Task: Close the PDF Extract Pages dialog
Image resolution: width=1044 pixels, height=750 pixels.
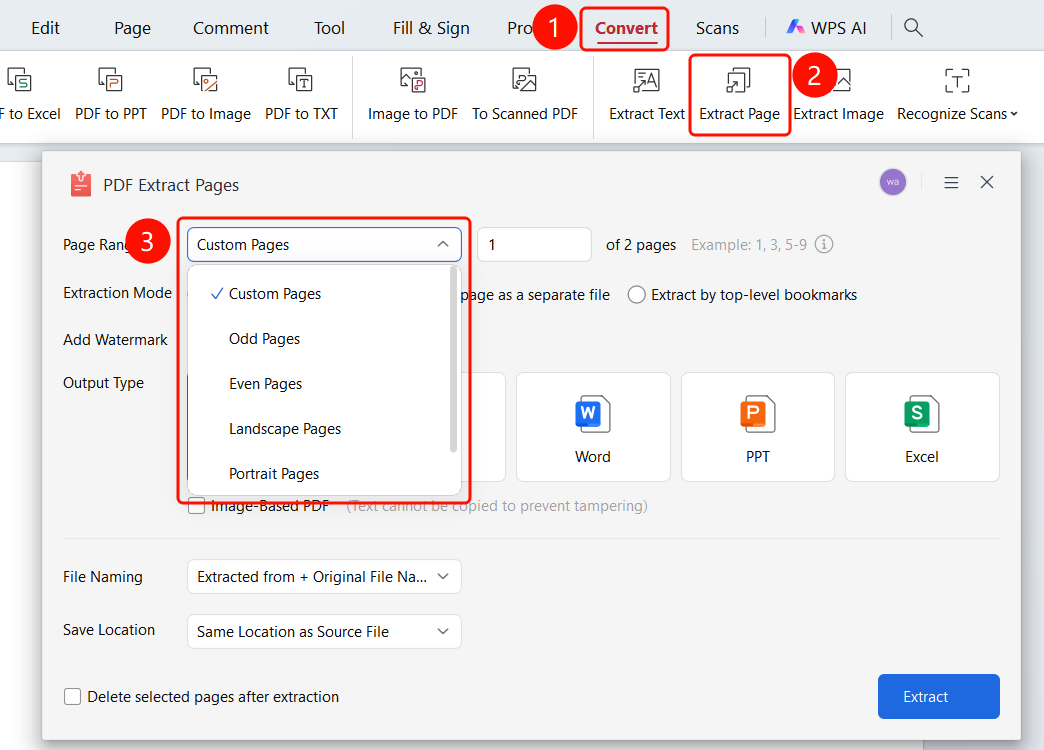Action: [x=987, y=183]
